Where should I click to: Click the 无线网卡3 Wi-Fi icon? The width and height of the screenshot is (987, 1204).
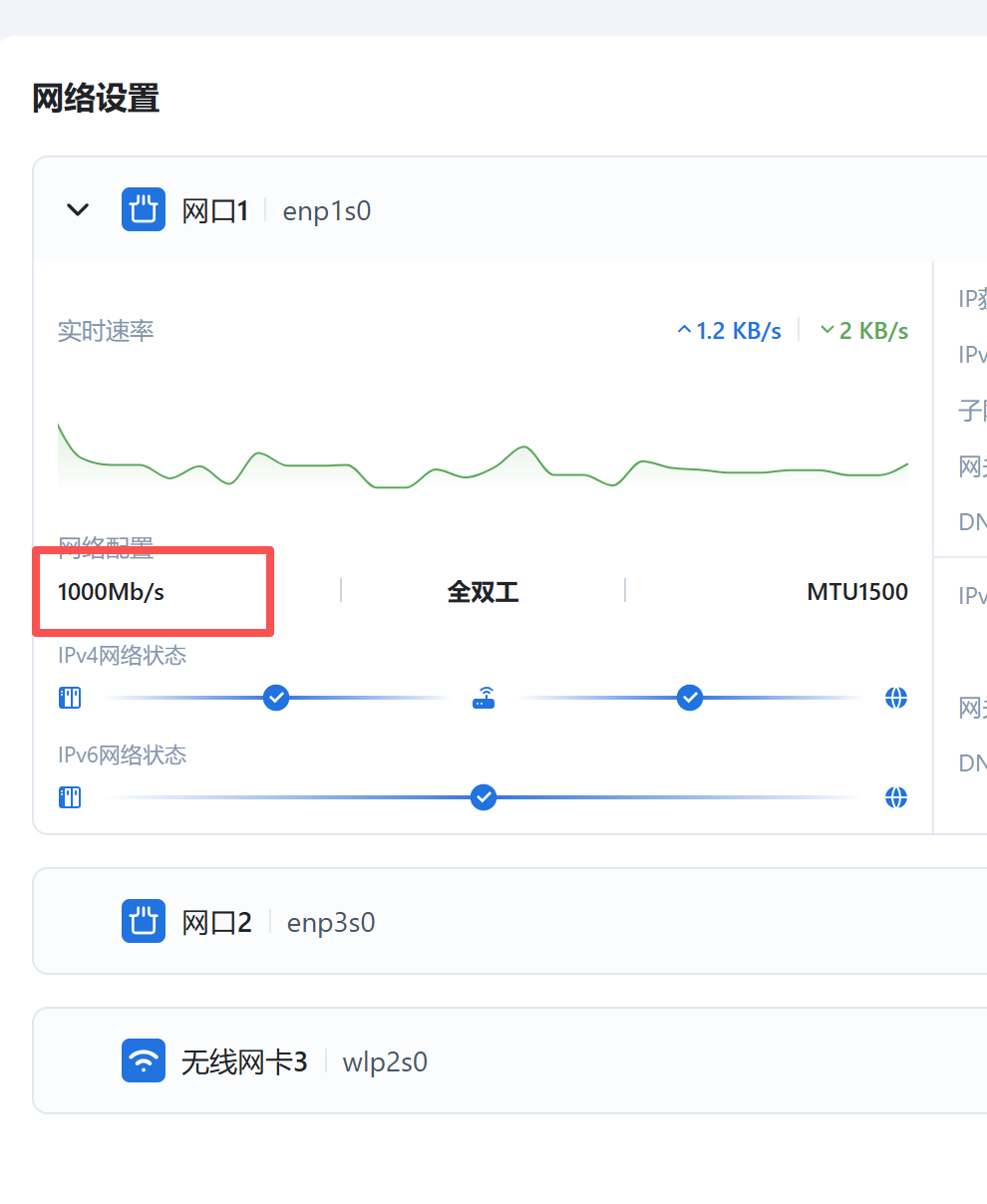click(144, 1060)
